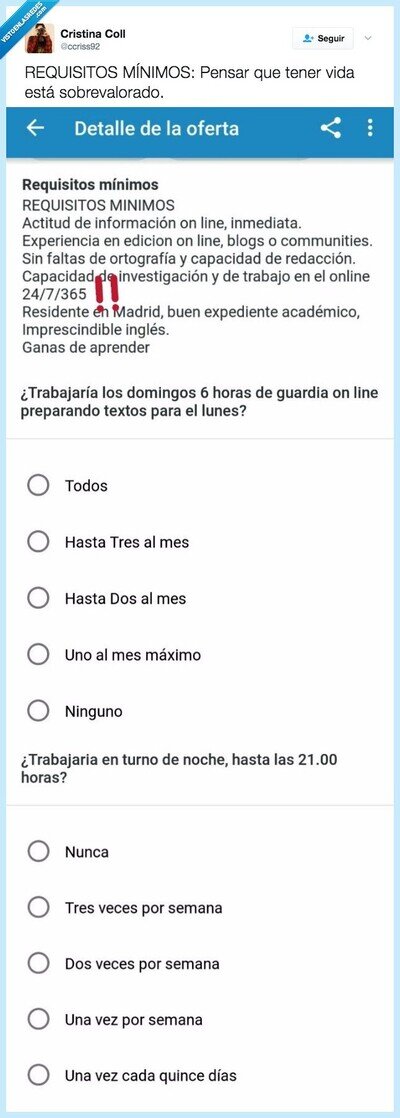400x1118 pixels.
Task: Click the Cristina Coll name link
Action: pos(93,34)
